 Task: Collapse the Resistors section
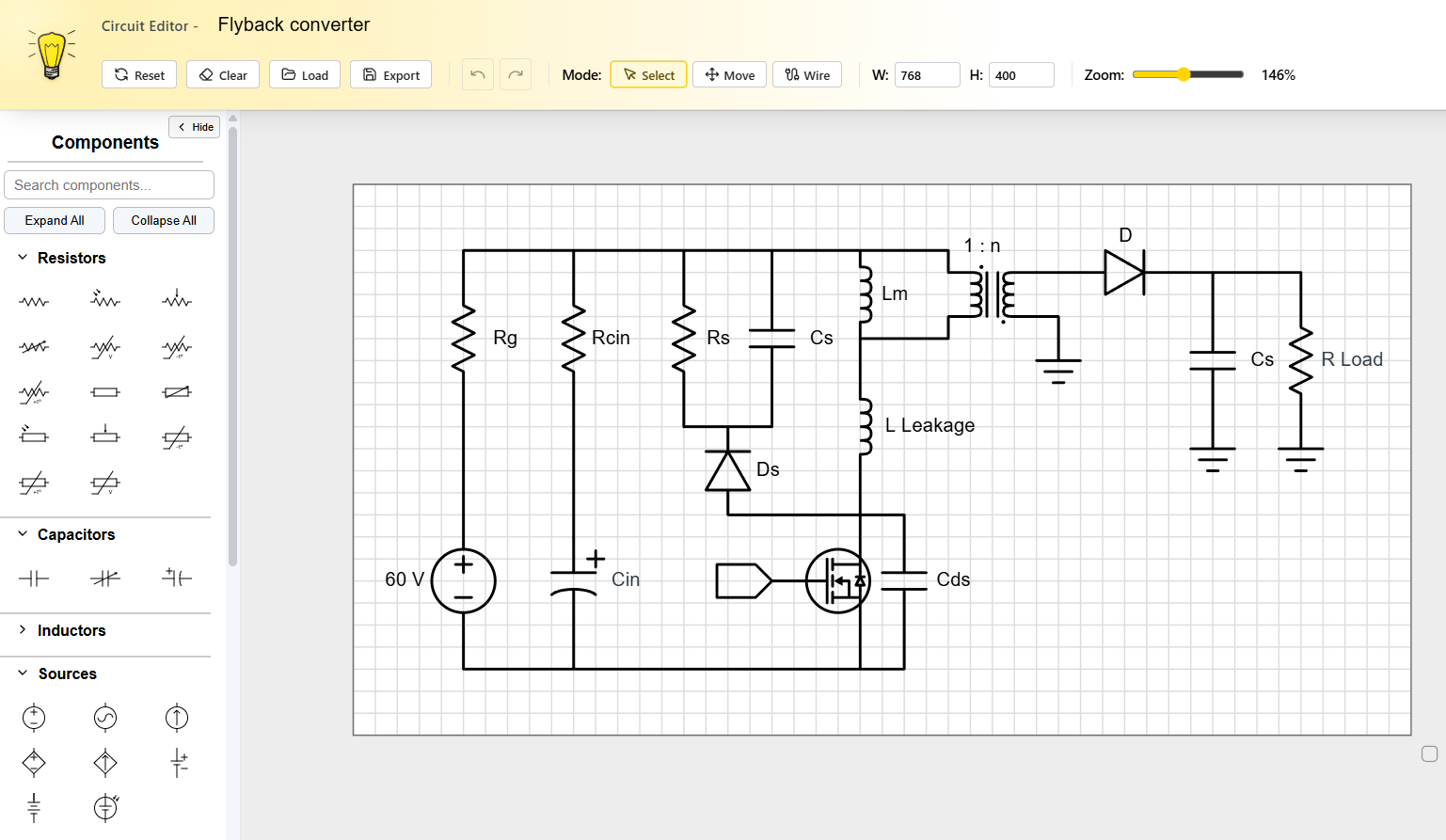(x=72, y=257)
